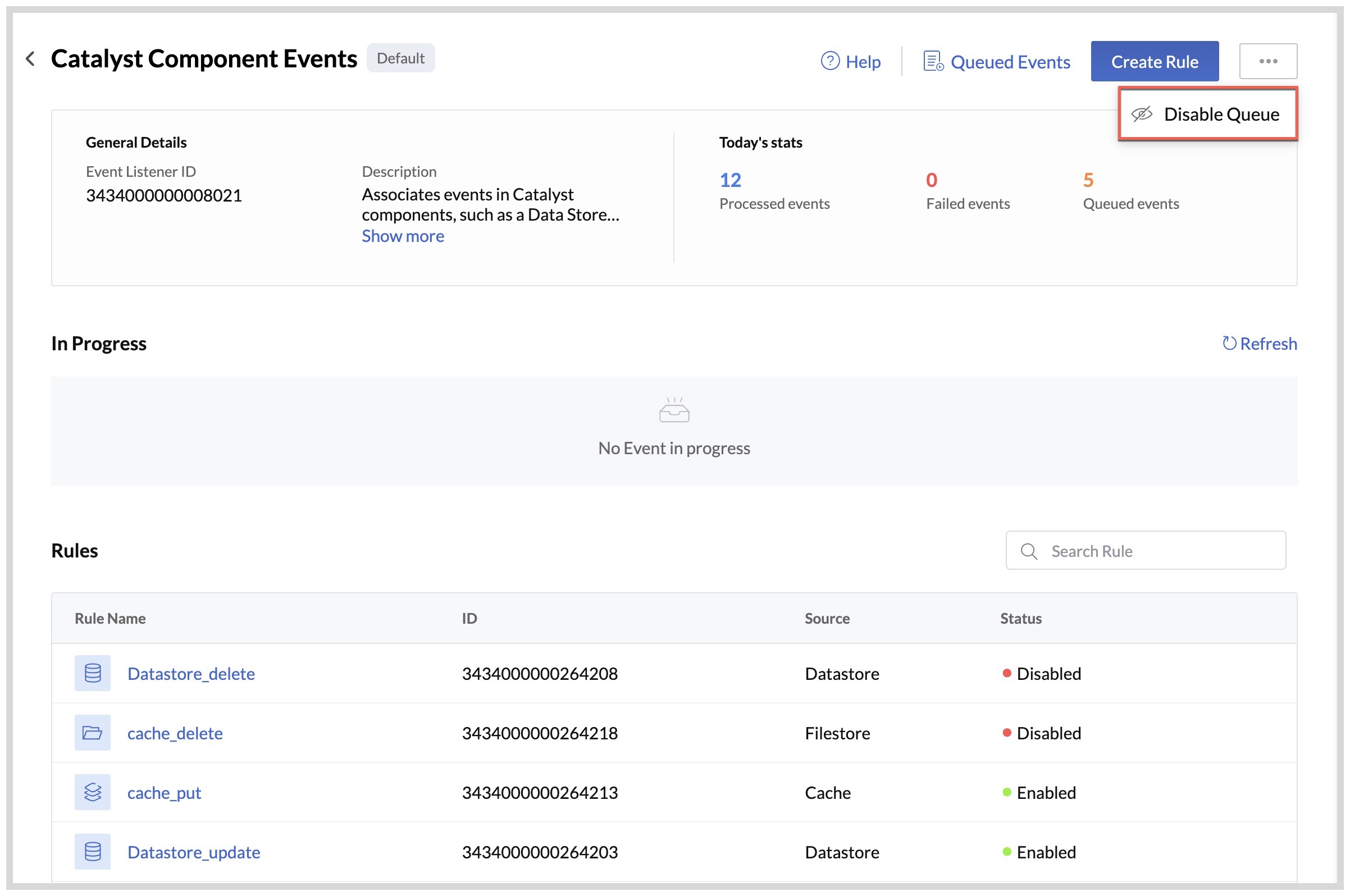Refresh the In Progress section
1350x896 pixels.
1259,344
